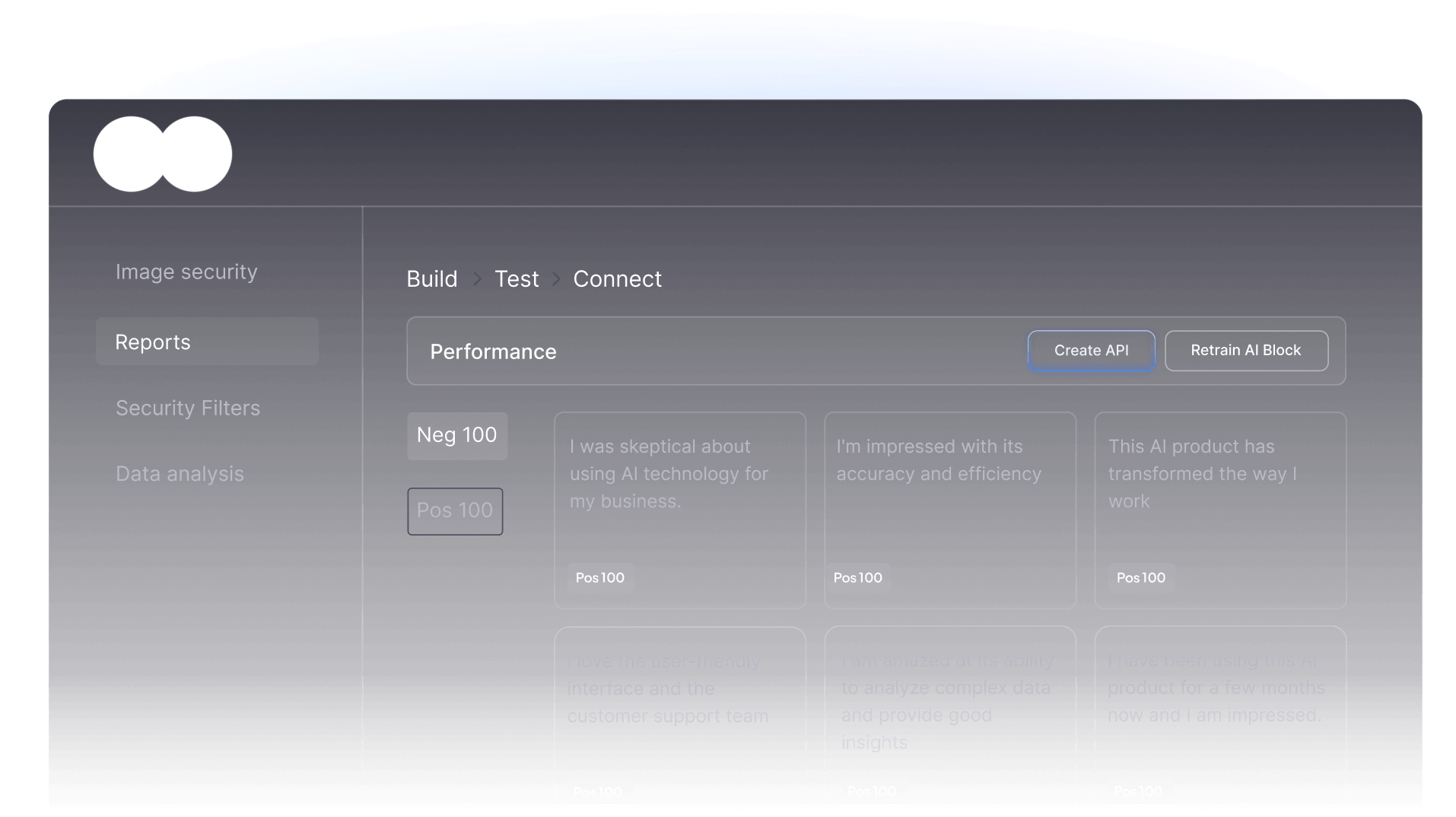The height and width of the screenshot is (817, 1456).
Task: Click the transformed the way I work card
Action: (1219, 510)
